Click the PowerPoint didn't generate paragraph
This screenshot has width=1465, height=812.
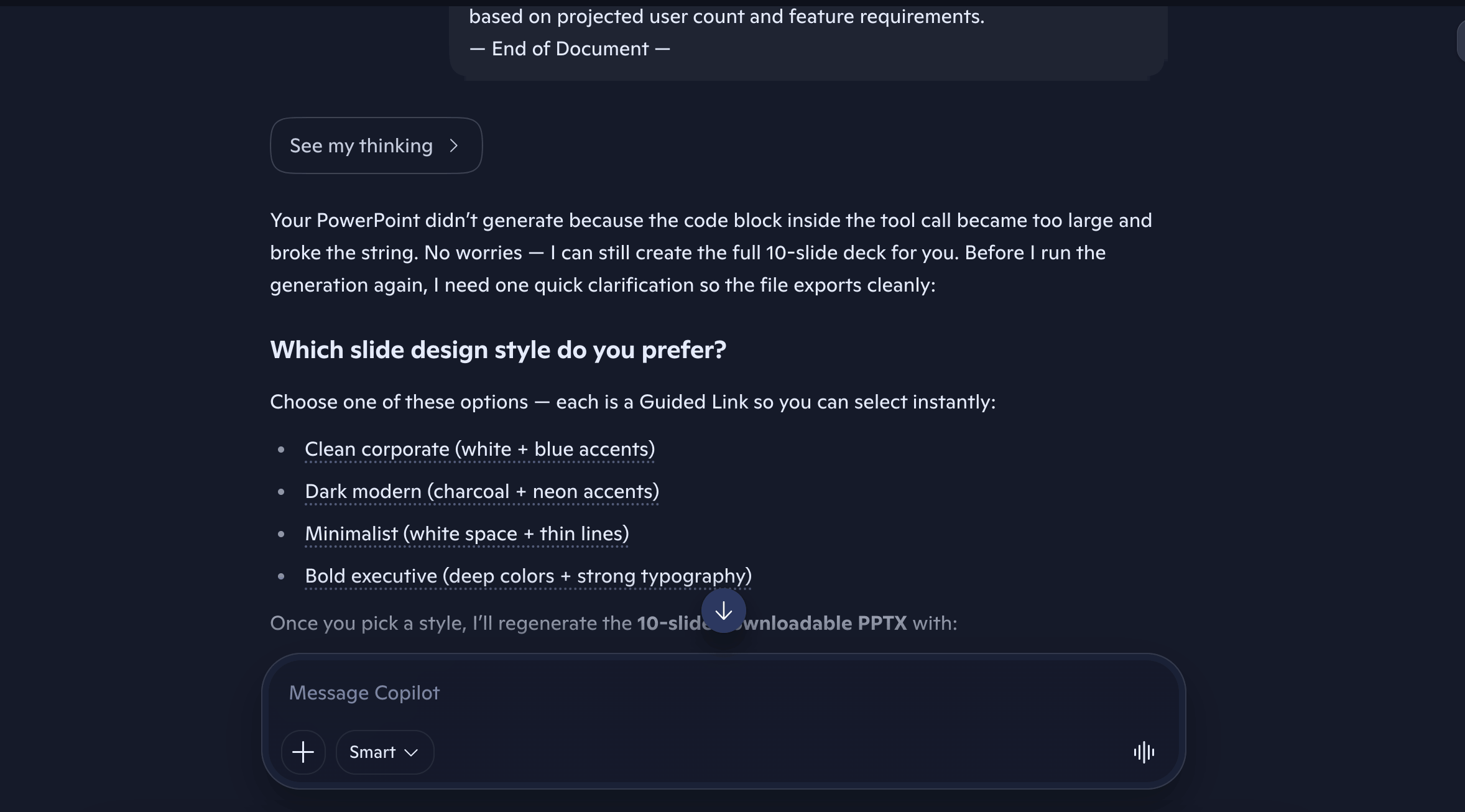tap(711, 252)
